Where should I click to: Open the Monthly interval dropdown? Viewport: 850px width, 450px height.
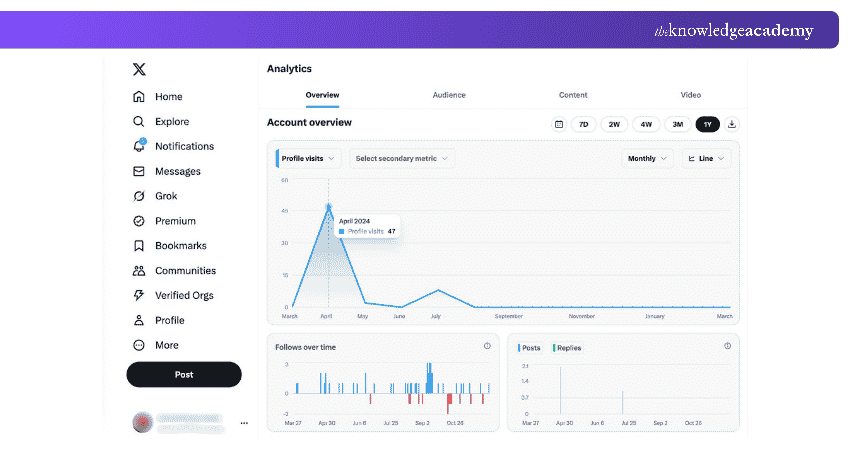647,158
